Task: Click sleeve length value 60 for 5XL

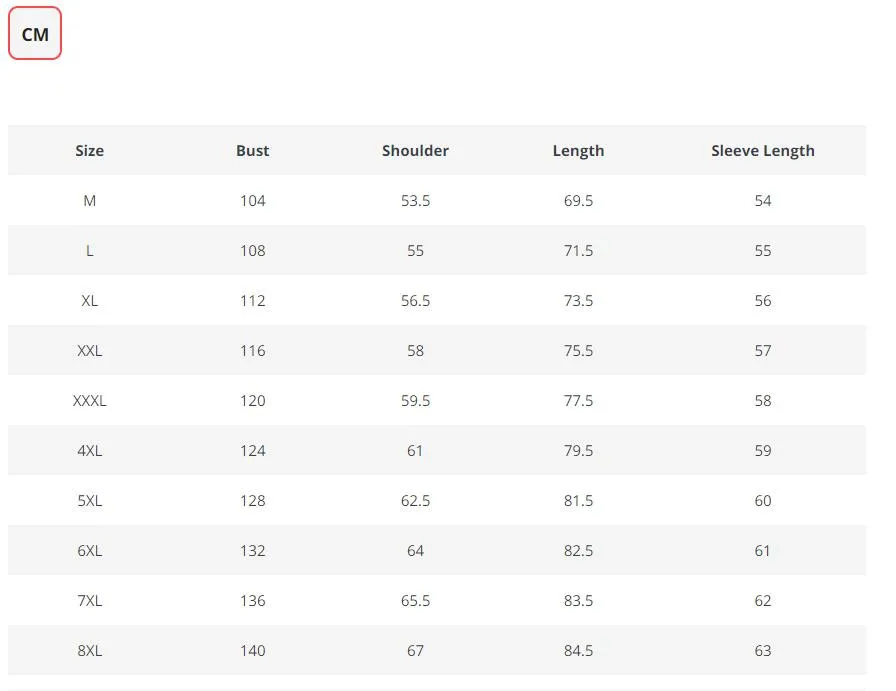Action: pyautogui.click(x=762, y=501)
